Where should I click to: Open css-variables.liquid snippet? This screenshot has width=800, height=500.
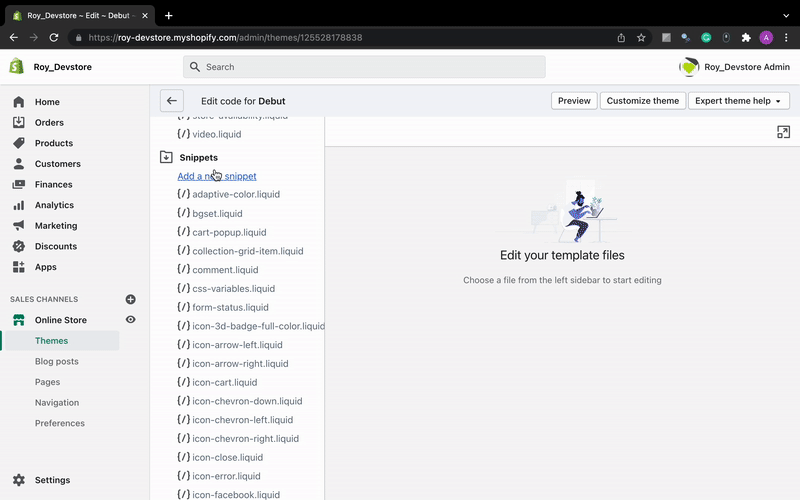(226, 289)
